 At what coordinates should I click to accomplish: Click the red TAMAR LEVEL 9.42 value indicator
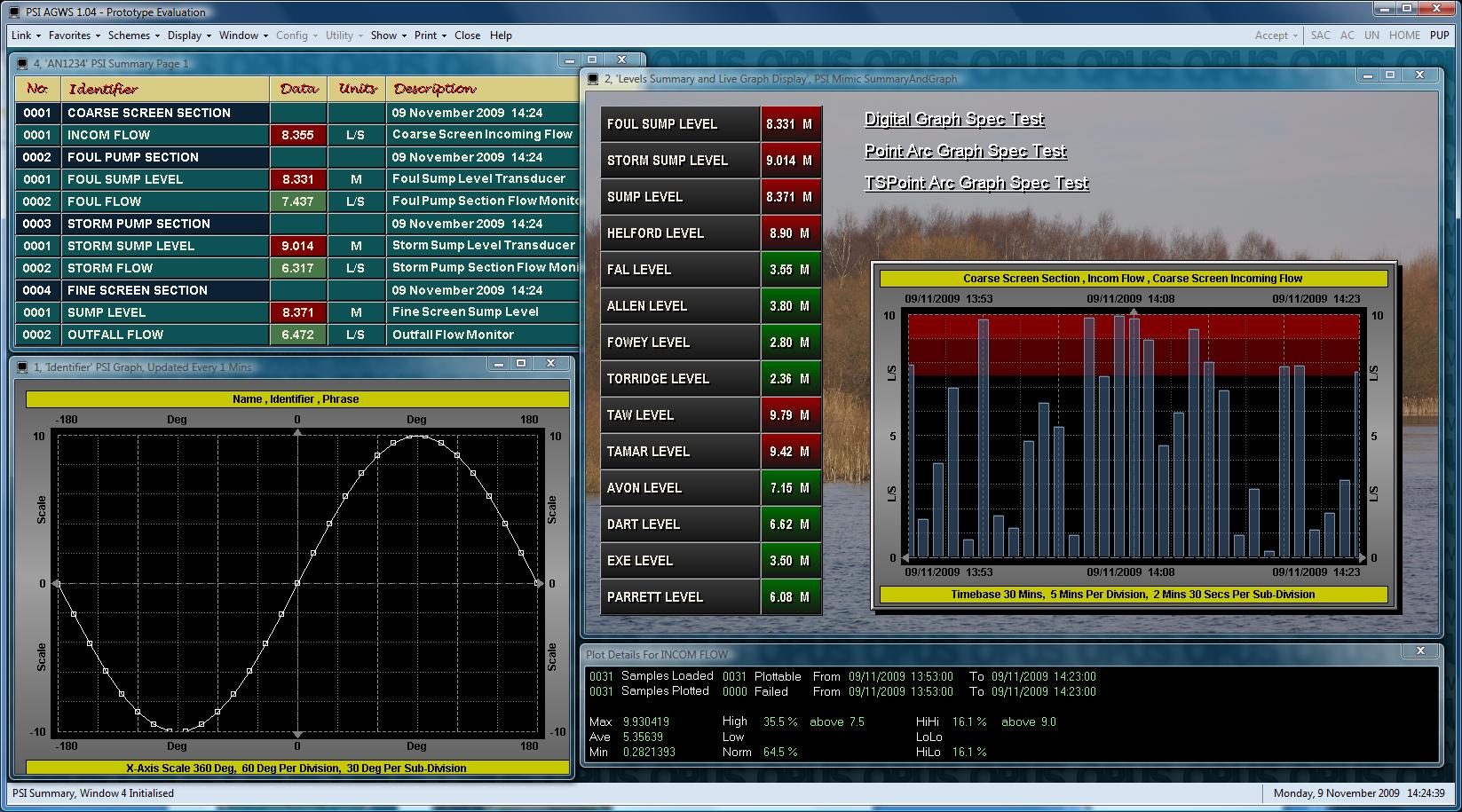(x=790, y=452)
